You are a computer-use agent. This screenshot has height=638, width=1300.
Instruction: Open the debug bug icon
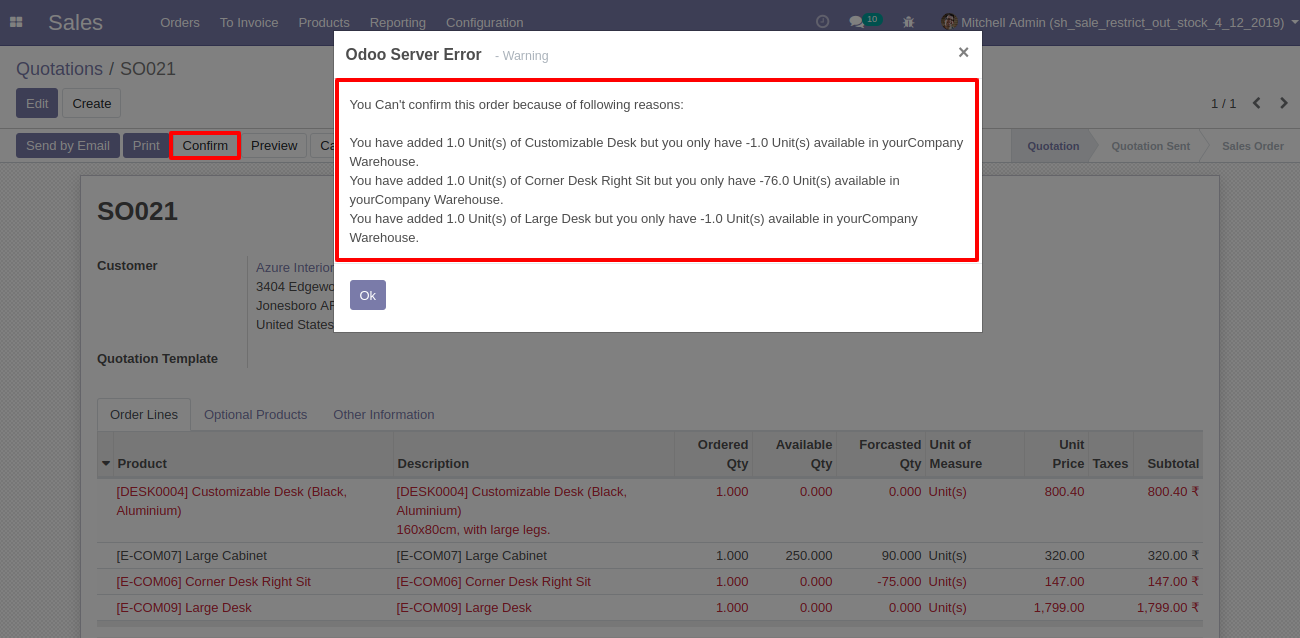tap(908, 21)
